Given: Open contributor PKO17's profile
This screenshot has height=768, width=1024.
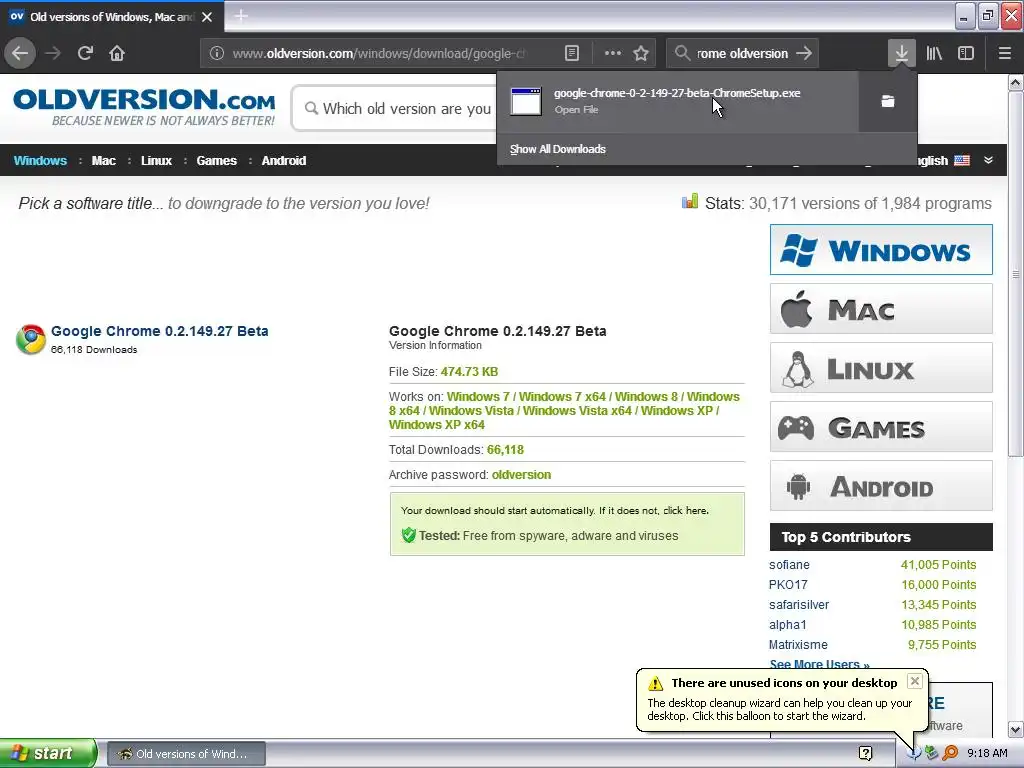Looking at the screenshot, I should click(788, 584).
